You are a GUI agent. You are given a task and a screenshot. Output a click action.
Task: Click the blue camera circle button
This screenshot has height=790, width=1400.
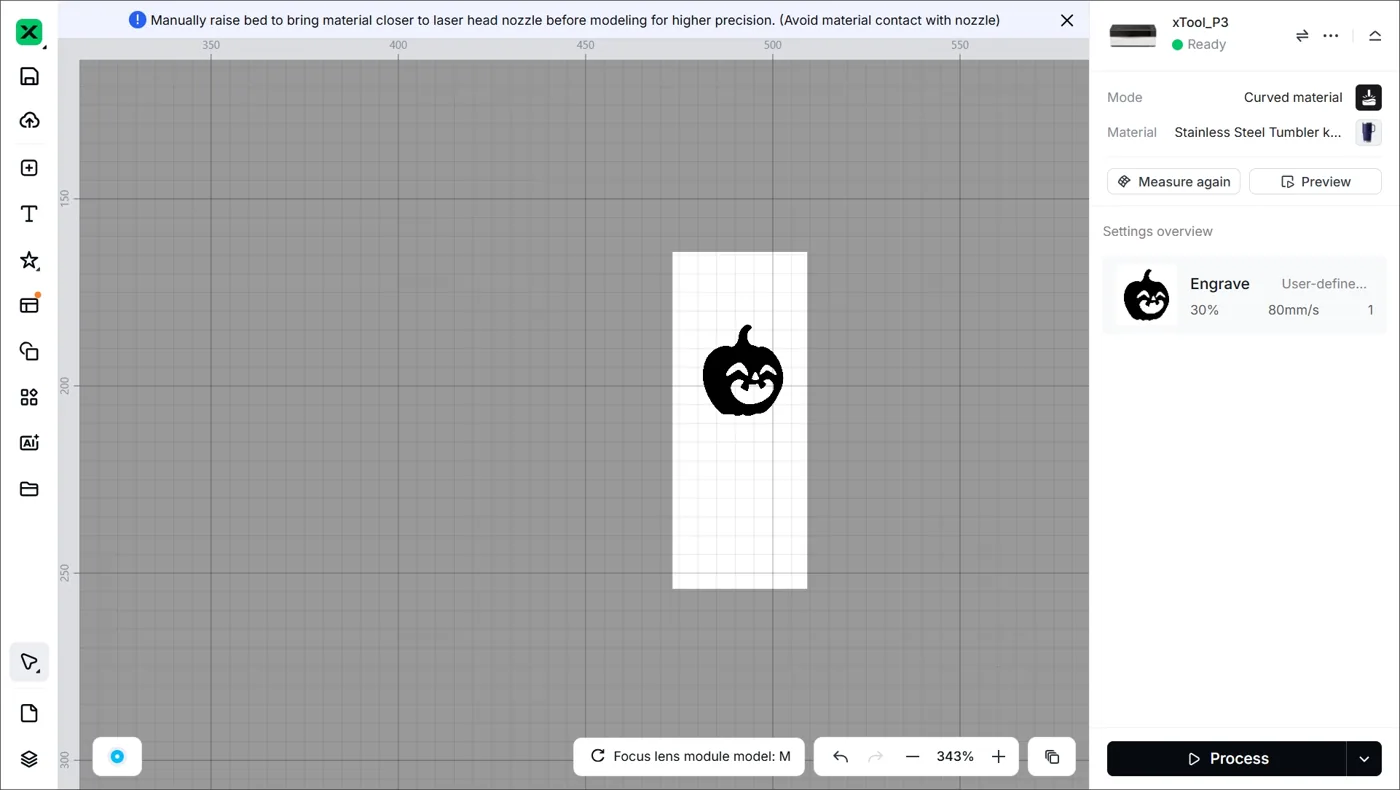(117, 756)
